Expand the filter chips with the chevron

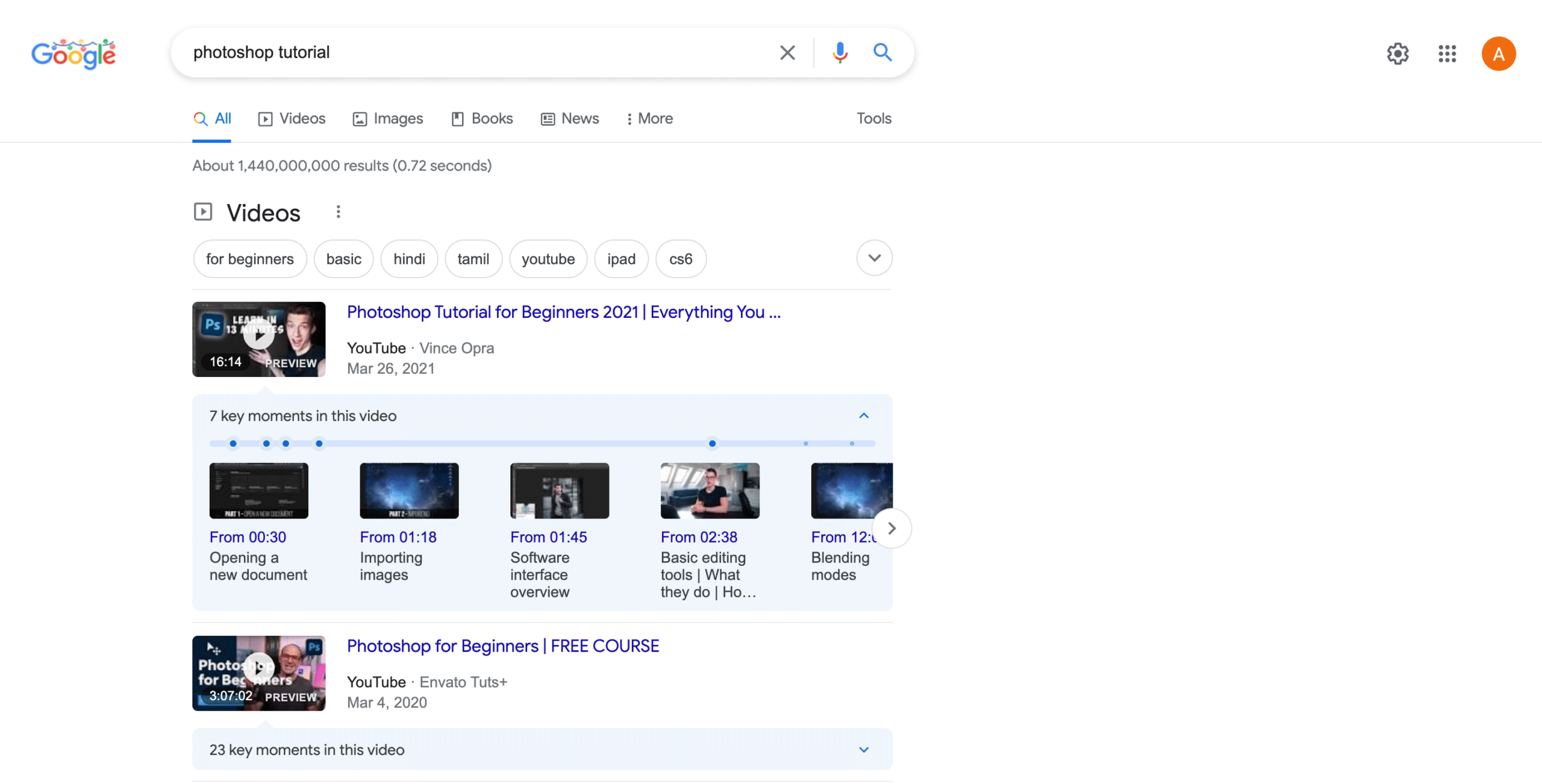pyautogui.click(x=874, y=258)
